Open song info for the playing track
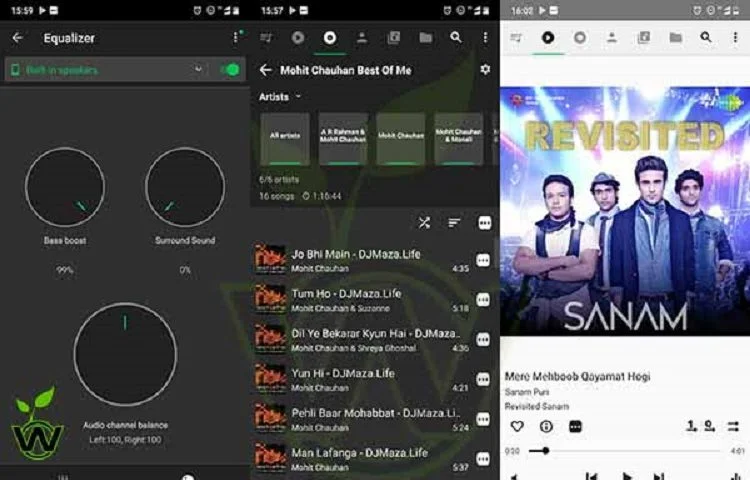 (x=546, y=426)
